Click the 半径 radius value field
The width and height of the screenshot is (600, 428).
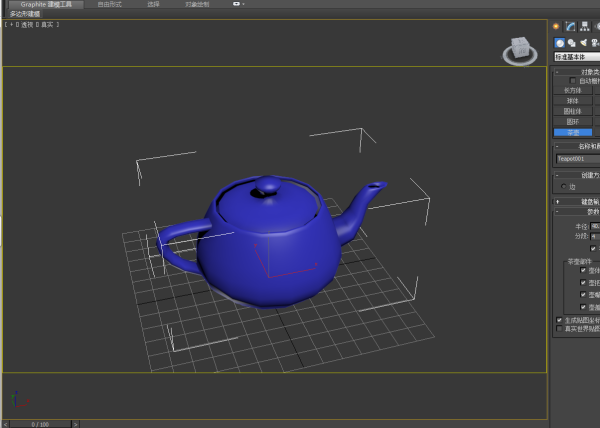pos(595,226)
